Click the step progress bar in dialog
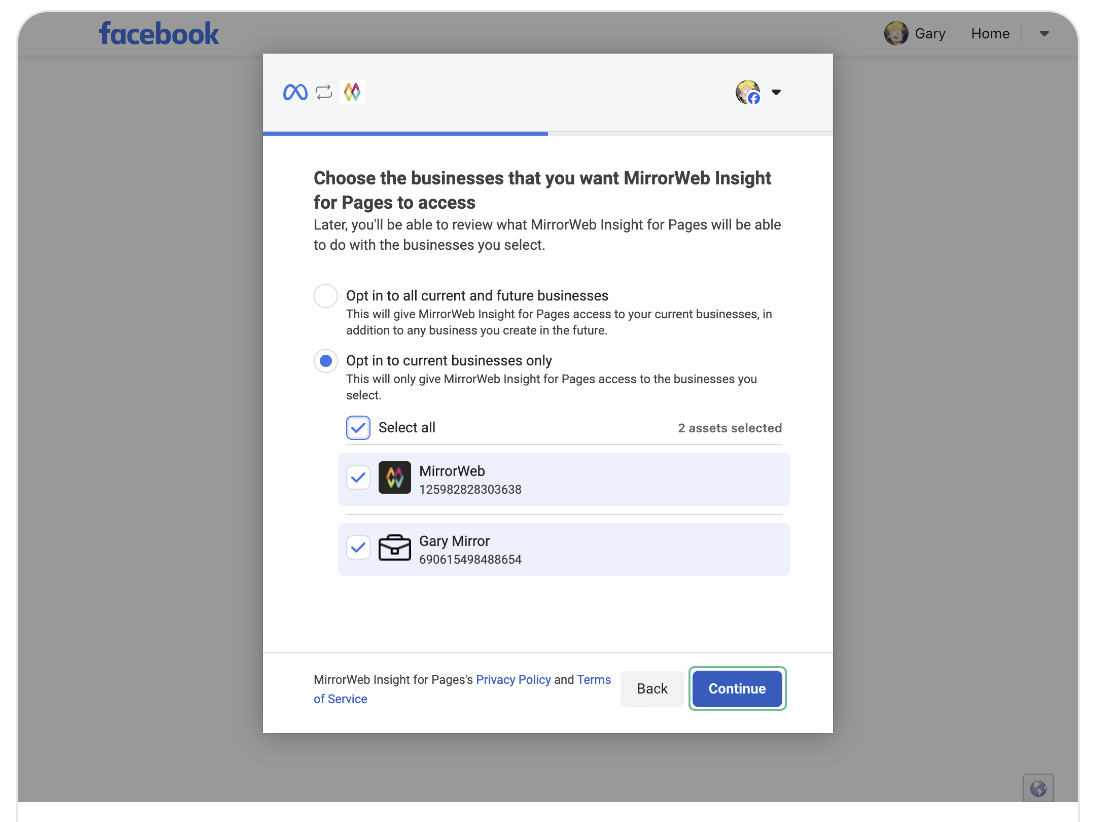The width and height of the screenshot is (1096, 822). click(x=548, y=133)
